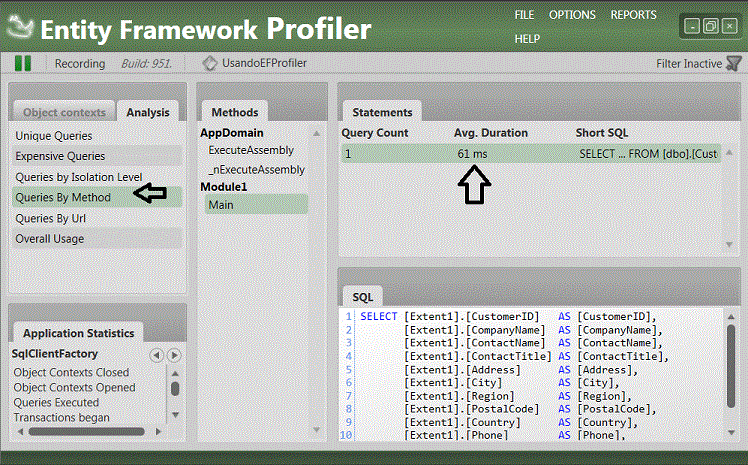Click Queries Executed statistic
This screenshot has height=465, width=748.
pos(56,403)
